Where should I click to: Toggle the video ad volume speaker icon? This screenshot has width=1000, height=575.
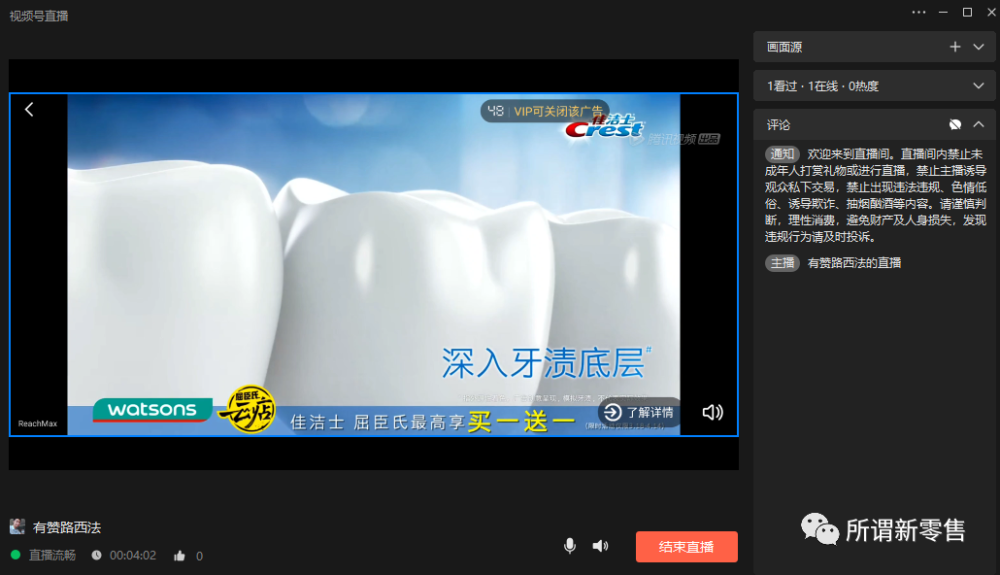[712, 412]
